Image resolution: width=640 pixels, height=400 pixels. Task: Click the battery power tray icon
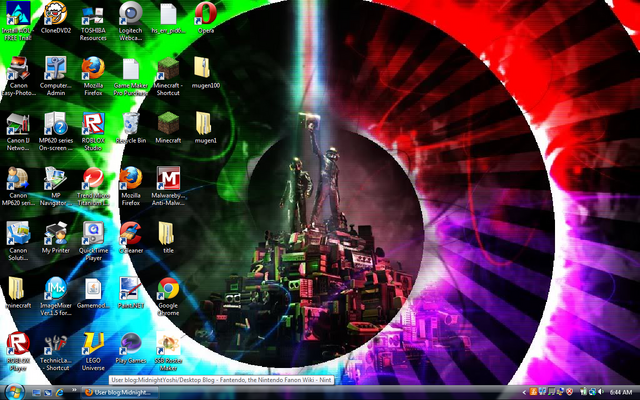click(584, 391)
